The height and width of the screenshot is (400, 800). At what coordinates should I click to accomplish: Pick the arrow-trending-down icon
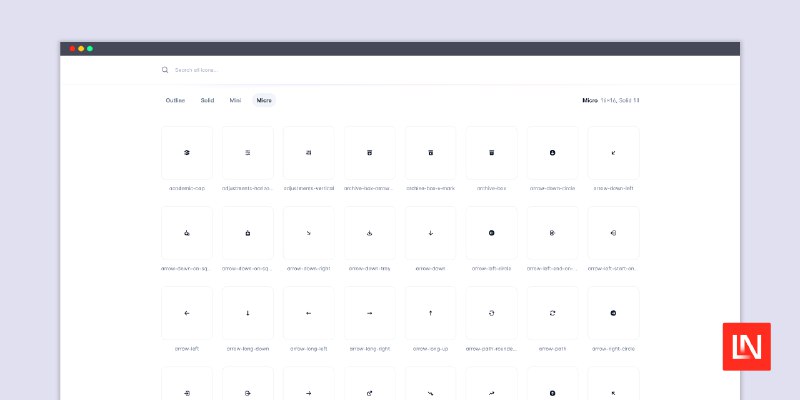coord(431,384)
